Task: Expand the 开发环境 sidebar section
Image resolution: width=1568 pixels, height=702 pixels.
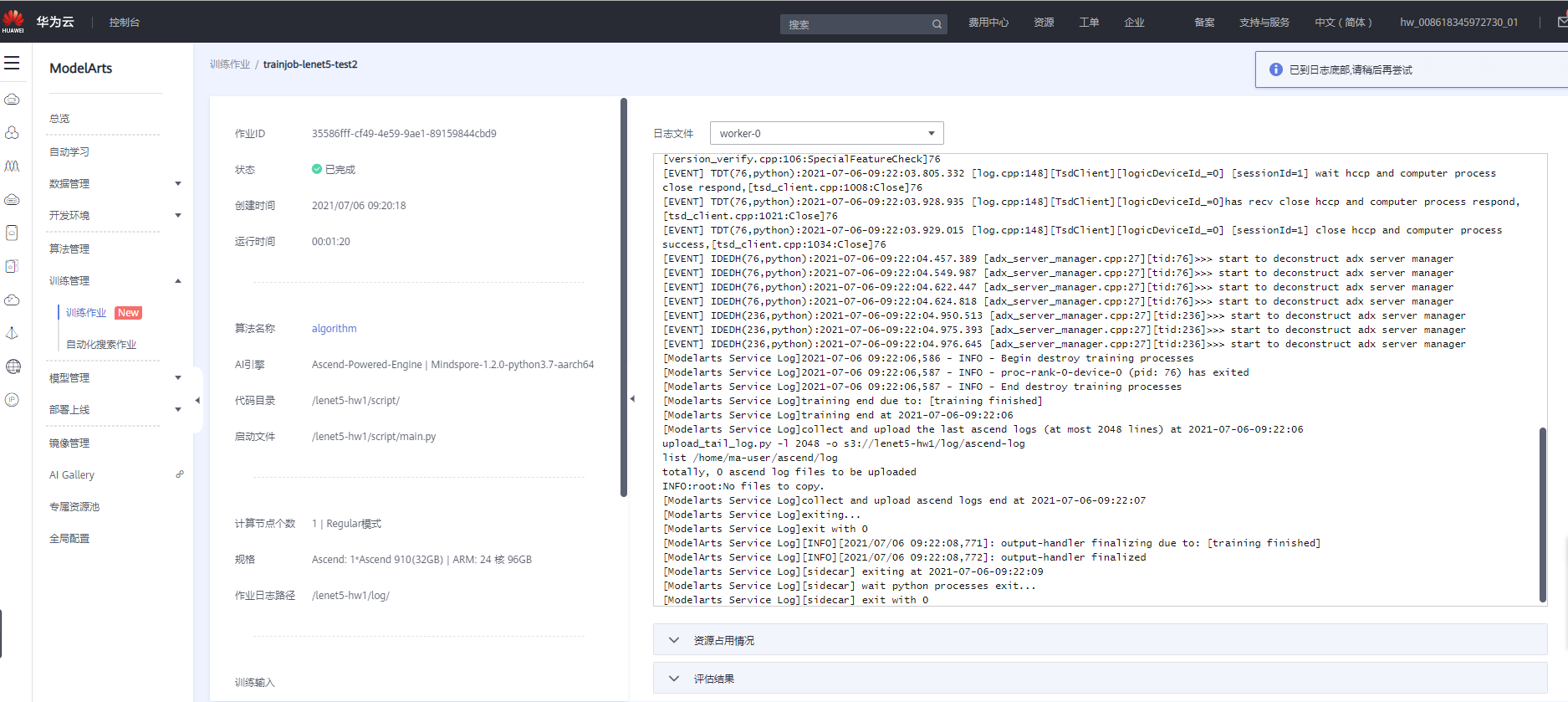Action: click(178, 216)
